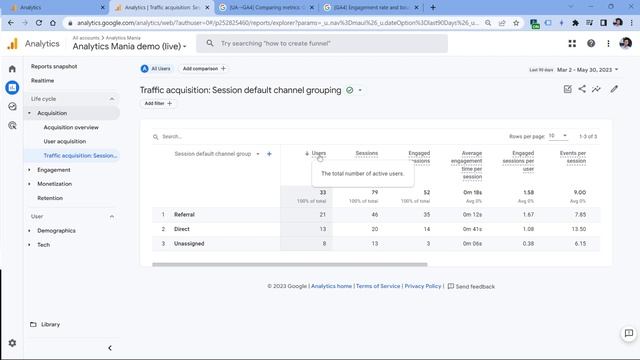
Task: Open Terms of Service link
Action: [378, 286]
